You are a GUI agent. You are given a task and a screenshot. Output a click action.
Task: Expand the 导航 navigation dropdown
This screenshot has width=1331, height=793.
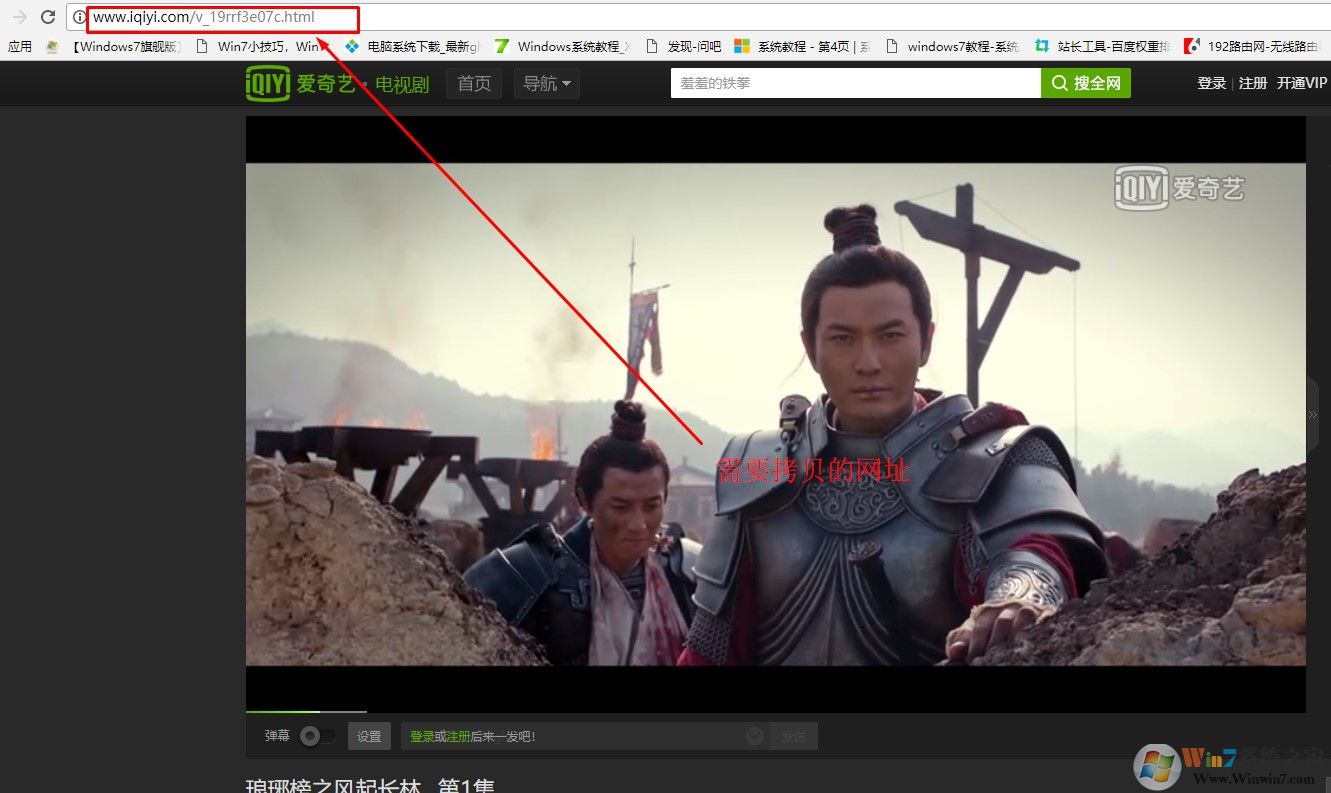[547, 84]
